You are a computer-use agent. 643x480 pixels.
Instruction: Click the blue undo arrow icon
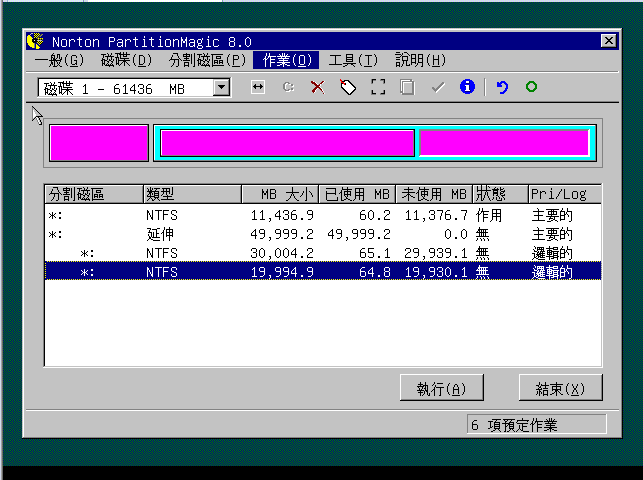[x=502, y=87]
